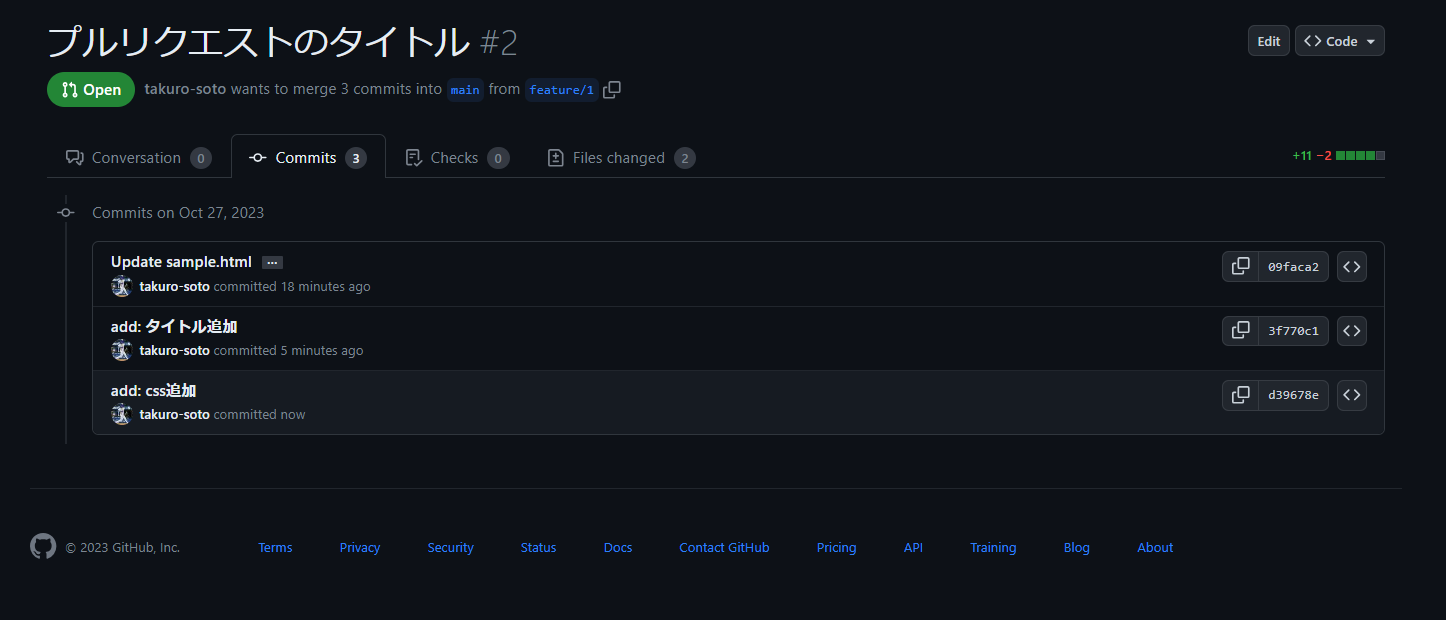Copy the feature/1 branch name icon
Viewport: 1446px width, 620px height.
point(611,89)
